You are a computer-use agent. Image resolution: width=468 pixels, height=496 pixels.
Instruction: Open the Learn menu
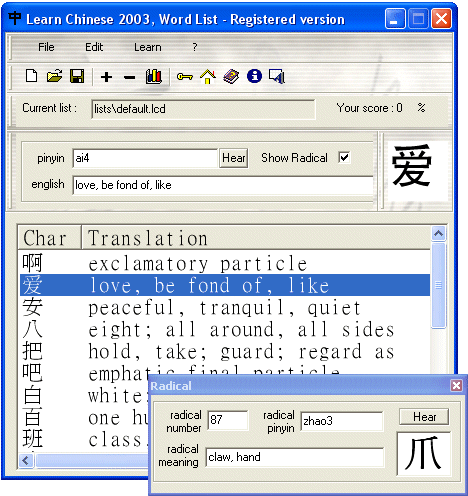[x=148, y=47]
